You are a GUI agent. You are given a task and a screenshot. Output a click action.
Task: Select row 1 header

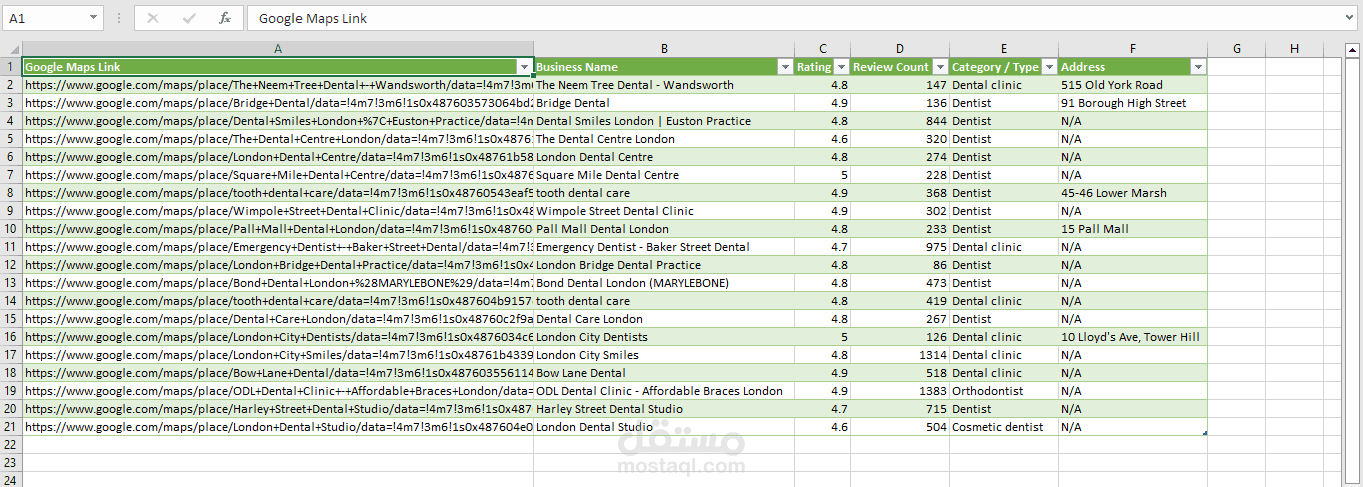(x=11, y=67)
